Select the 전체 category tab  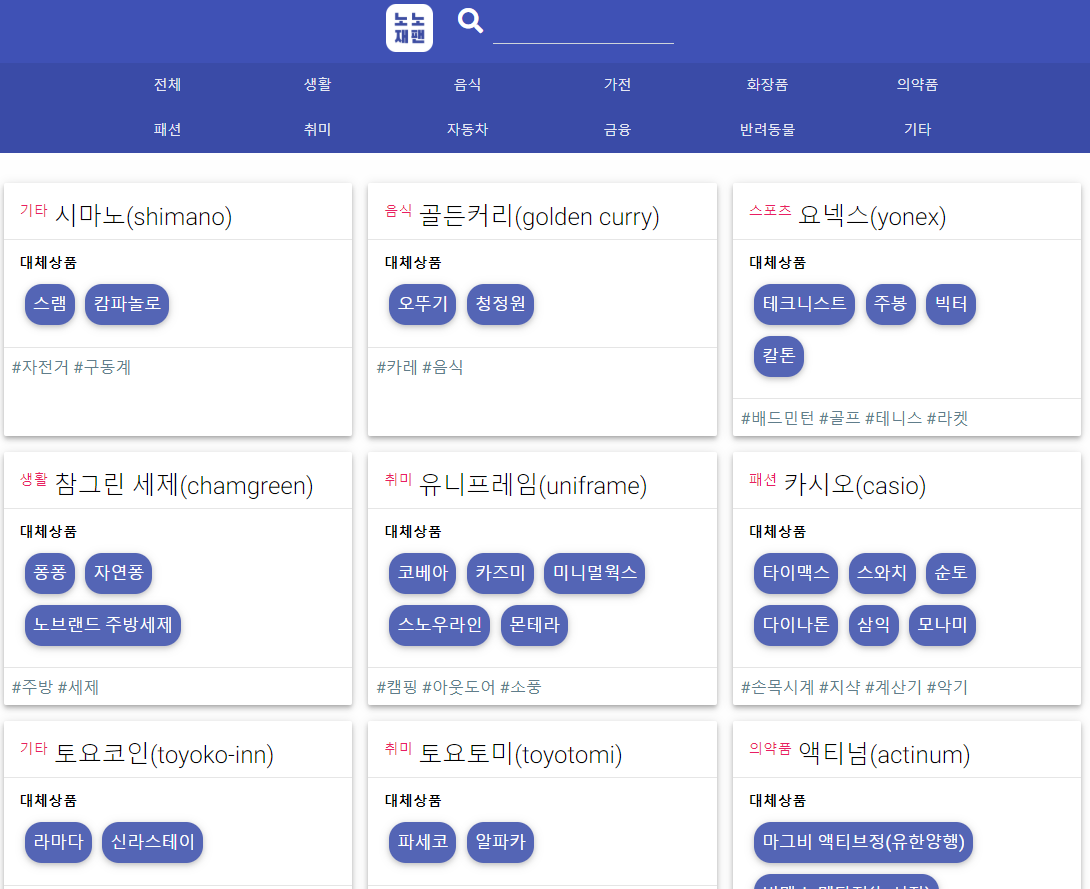[168, 85]
